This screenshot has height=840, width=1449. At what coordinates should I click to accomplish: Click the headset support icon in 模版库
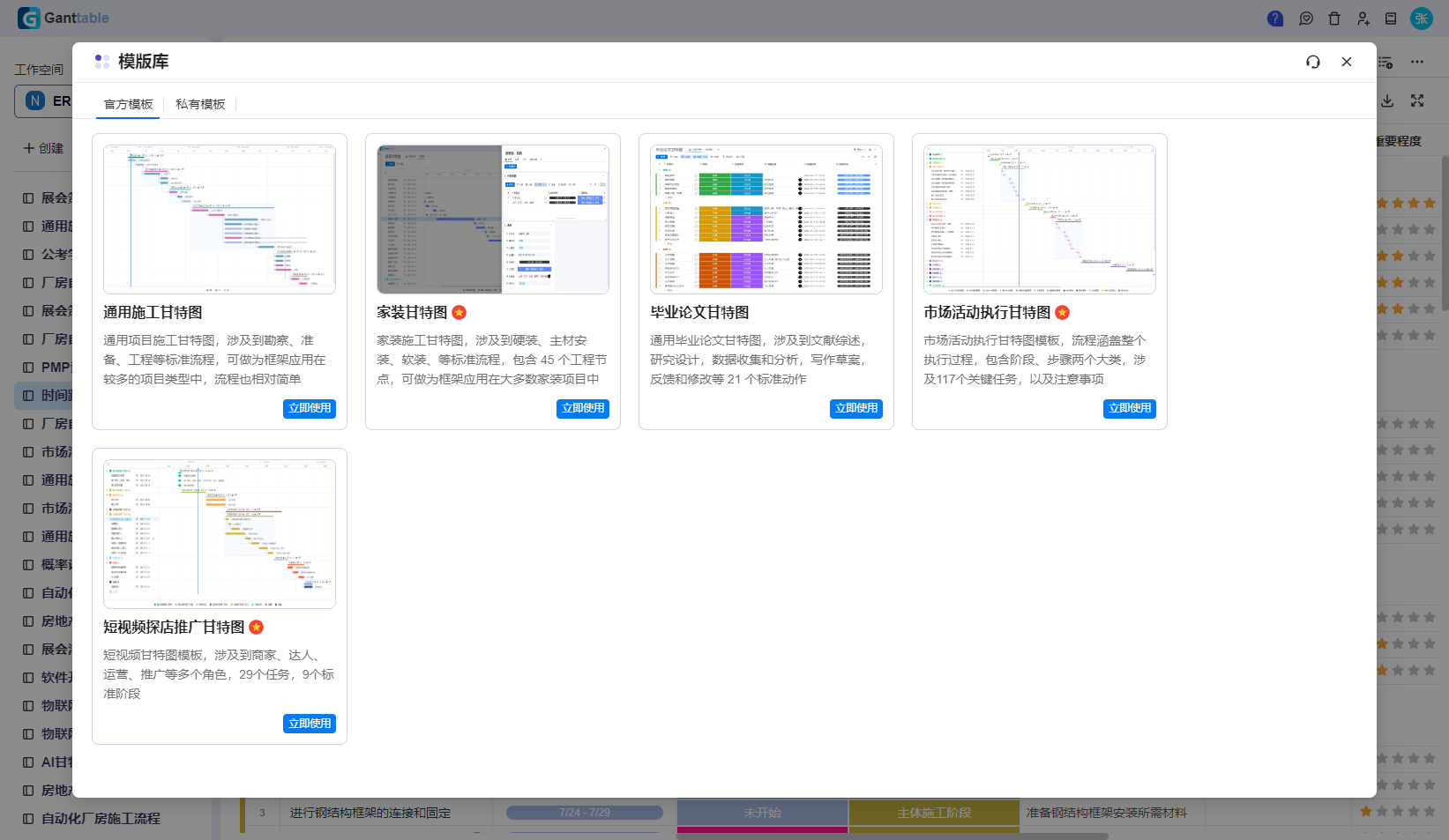click(1313, 62)
